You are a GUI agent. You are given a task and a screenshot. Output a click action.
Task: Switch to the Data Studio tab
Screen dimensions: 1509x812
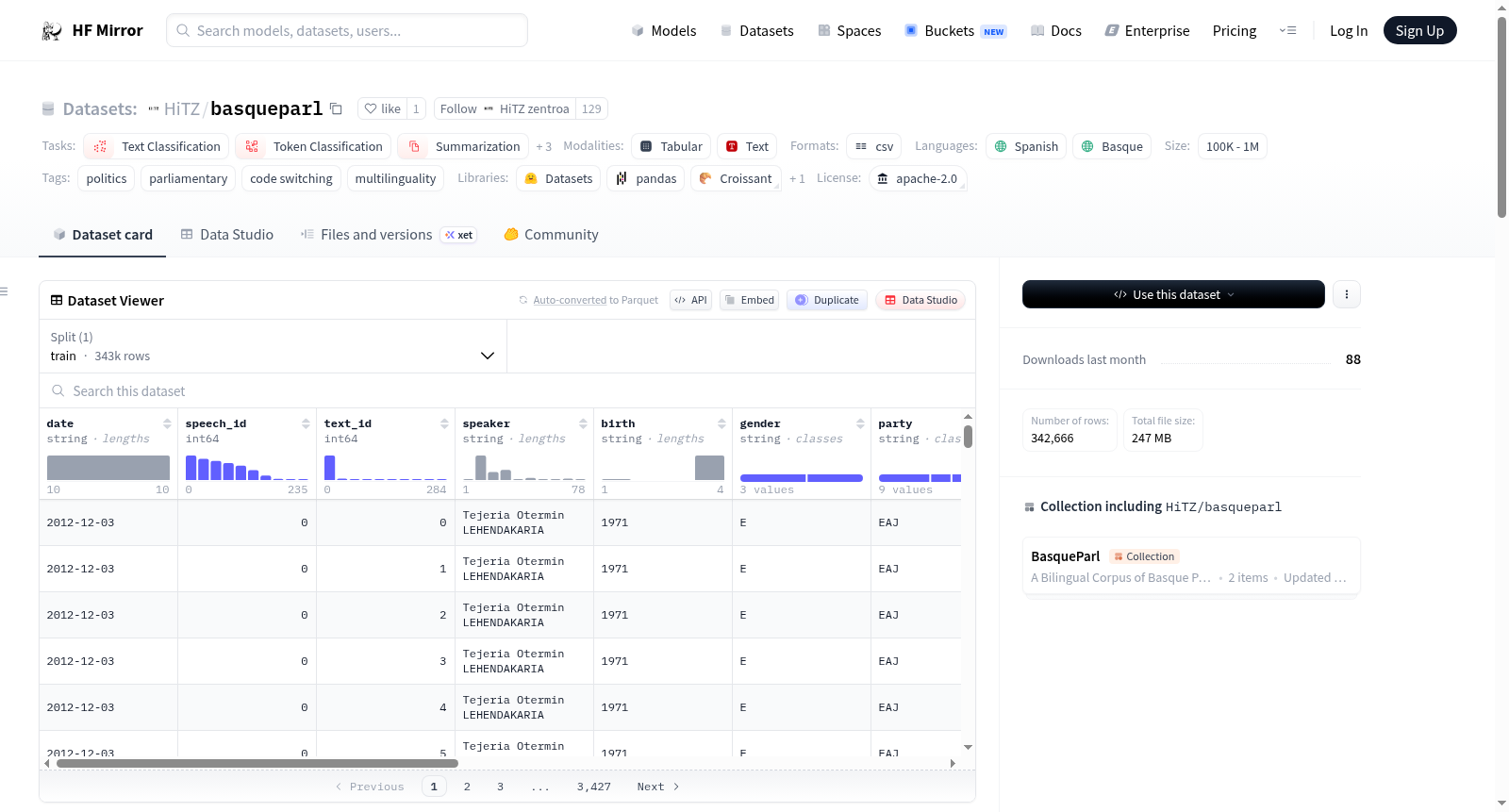[x=227, y=235]
